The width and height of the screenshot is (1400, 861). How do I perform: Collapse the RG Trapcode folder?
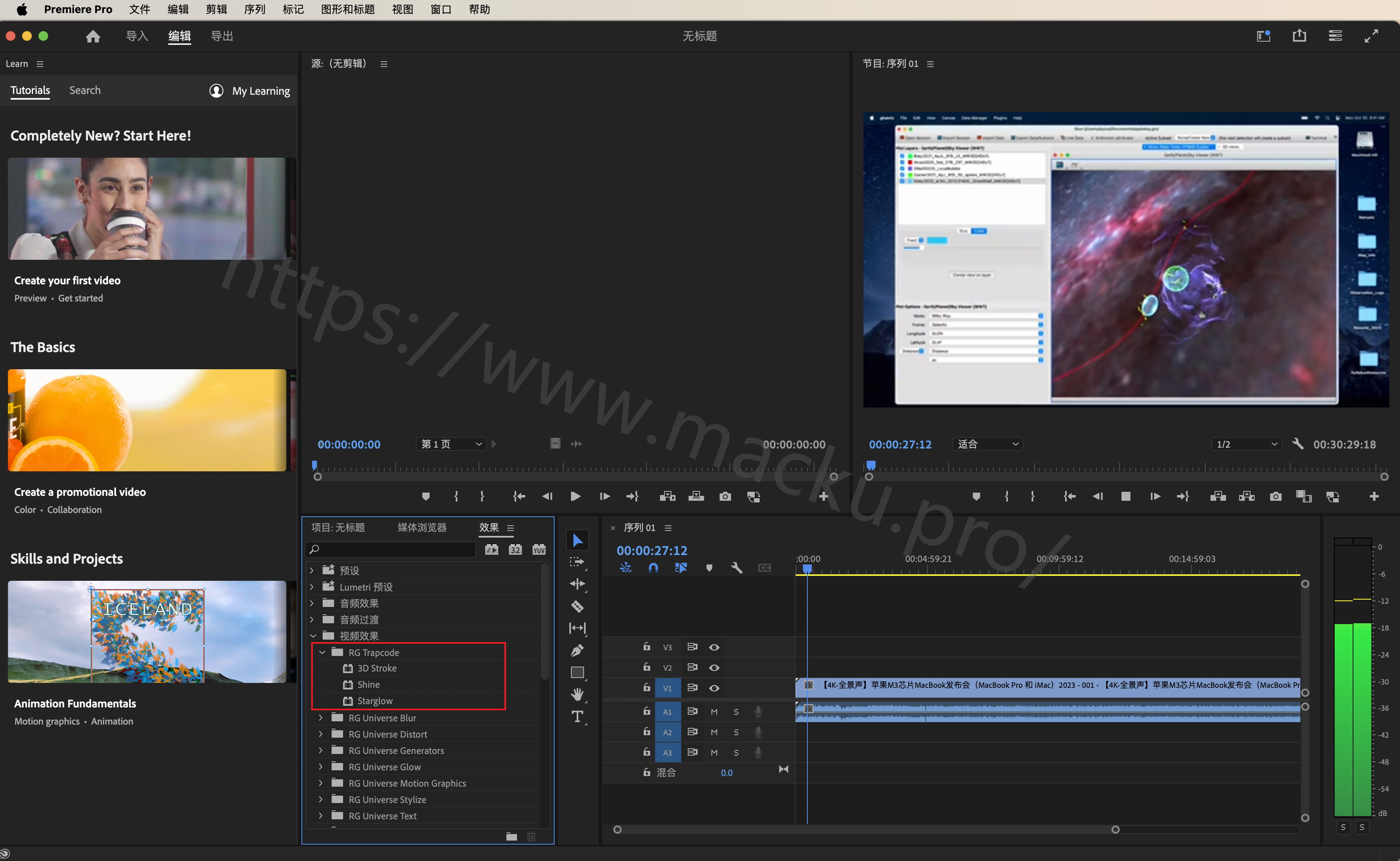[x=322, y=652]
